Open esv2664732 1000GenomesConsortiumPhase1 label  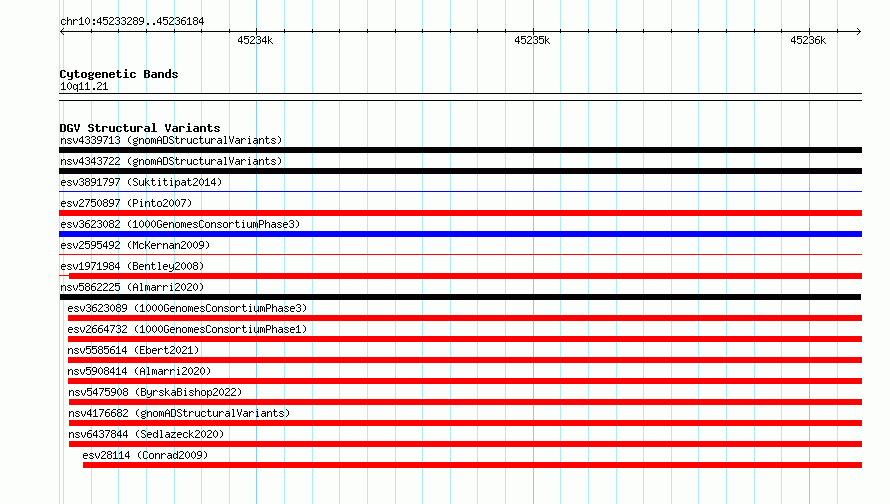click(187, 329)
